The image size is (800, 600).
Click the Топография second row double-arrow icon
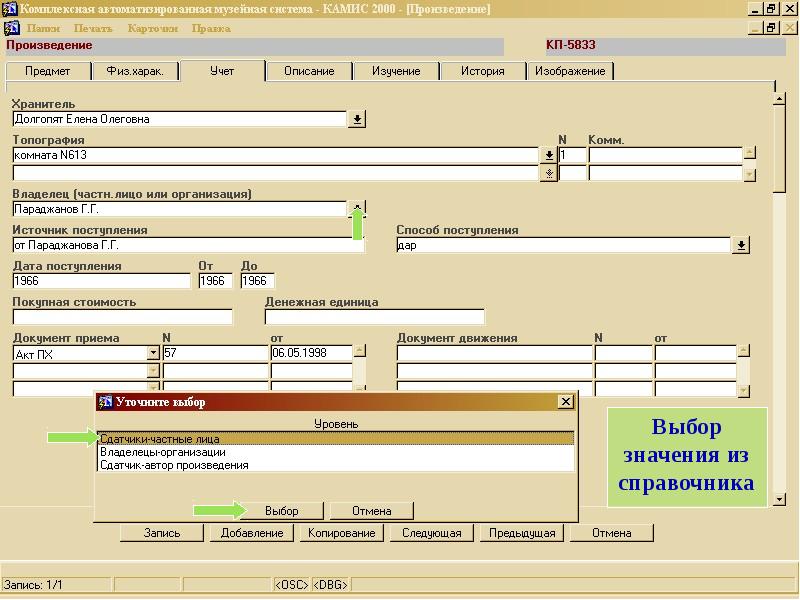(548, 173)
